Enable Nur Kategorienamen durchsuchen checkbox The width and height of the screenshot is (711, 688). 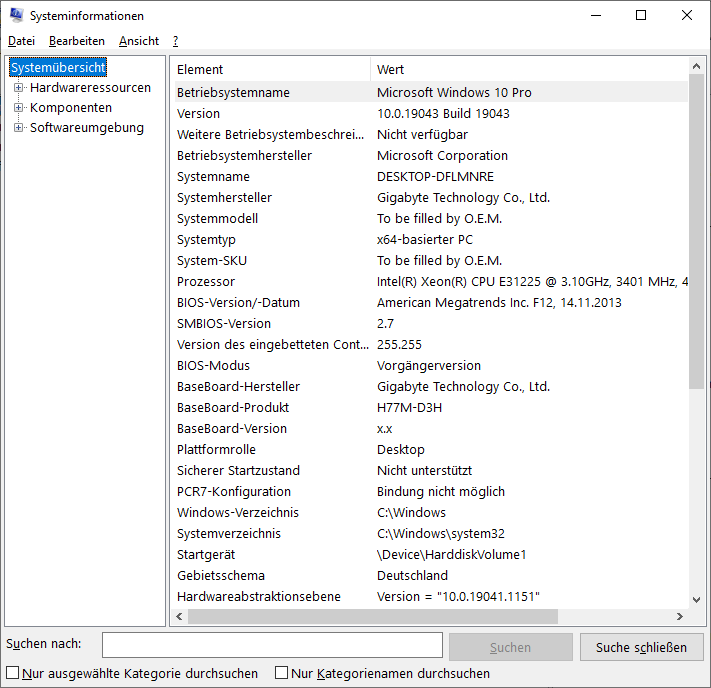282,673
